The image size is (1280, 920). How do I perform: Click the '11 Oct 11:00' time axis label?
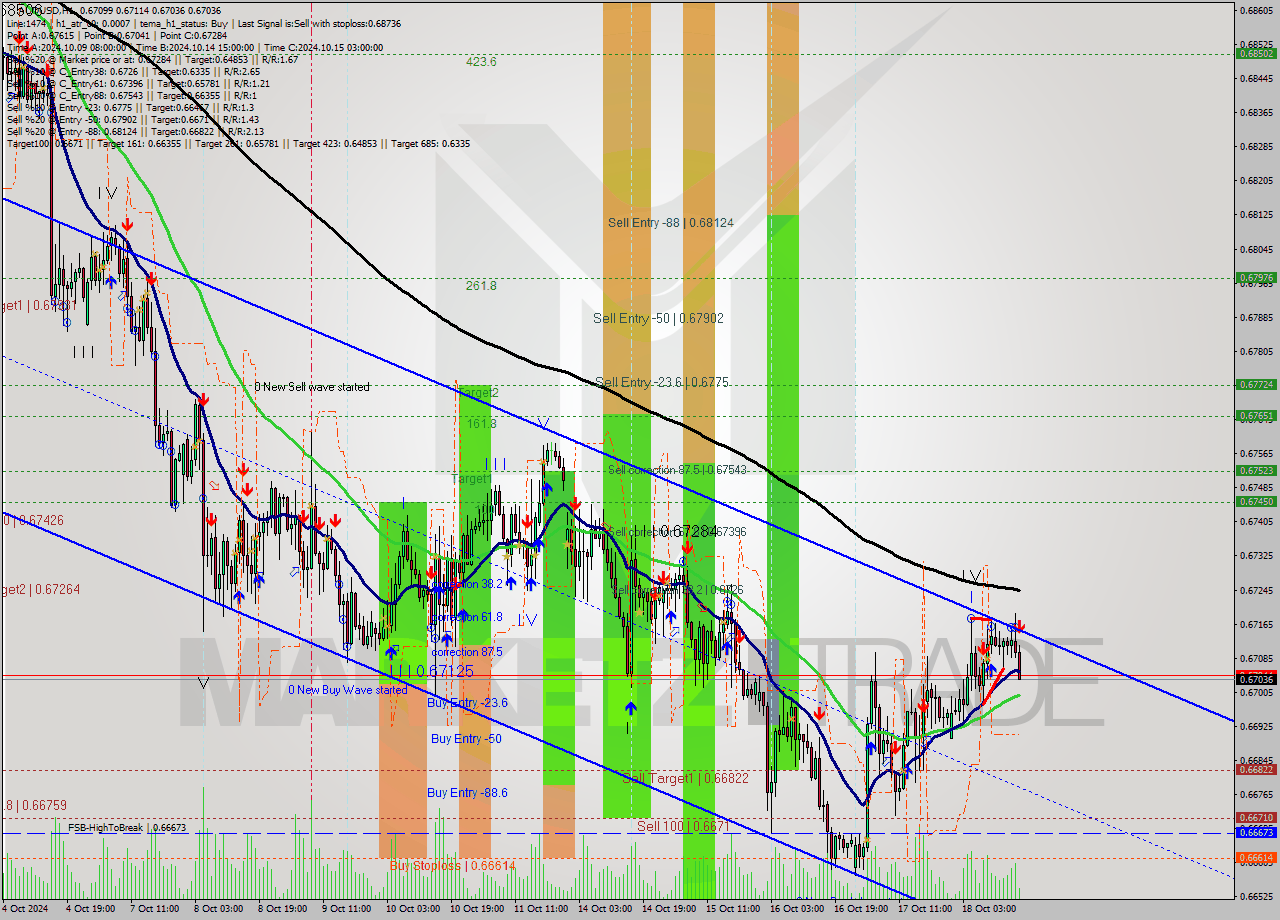point(539,909)
